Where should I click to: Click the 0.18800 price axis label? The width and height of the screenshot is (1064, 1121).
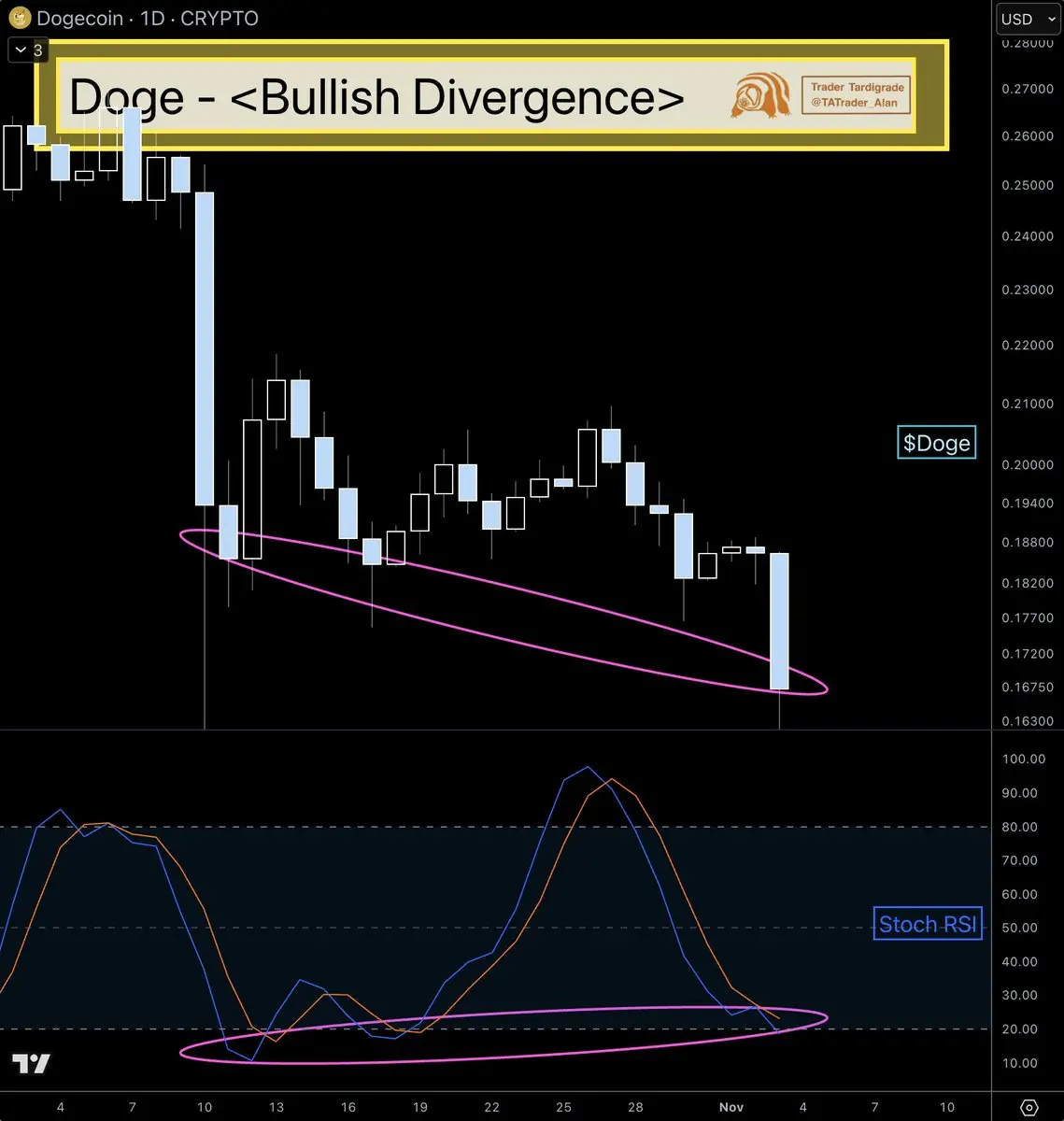click(x=1028, y=542)
